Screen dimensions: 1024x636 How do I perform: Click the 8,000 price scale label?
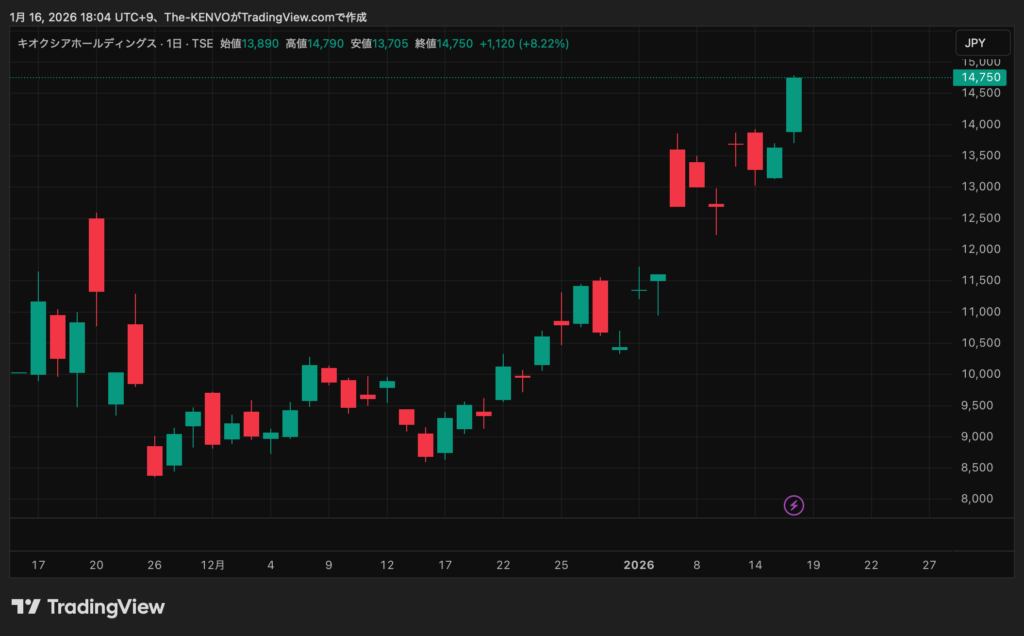coord(984,499)
